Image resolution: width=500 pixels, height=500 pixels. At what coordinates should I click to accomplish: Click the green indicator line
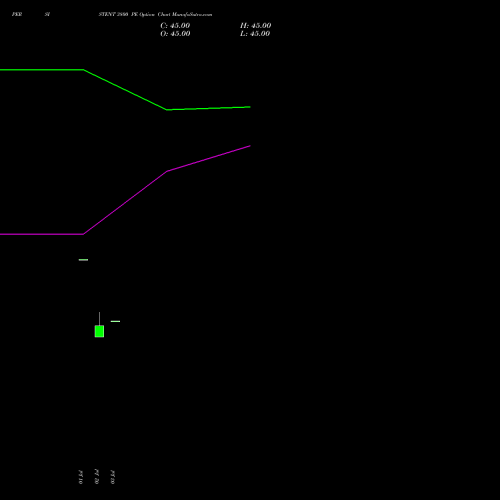click(125, 90)
